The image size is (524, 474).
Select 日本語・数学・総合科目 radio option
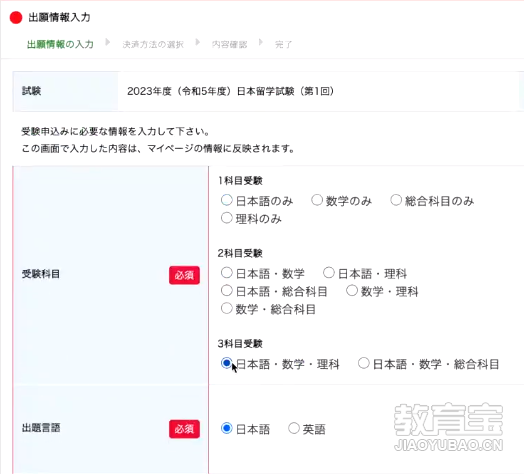tap(364, 363)
